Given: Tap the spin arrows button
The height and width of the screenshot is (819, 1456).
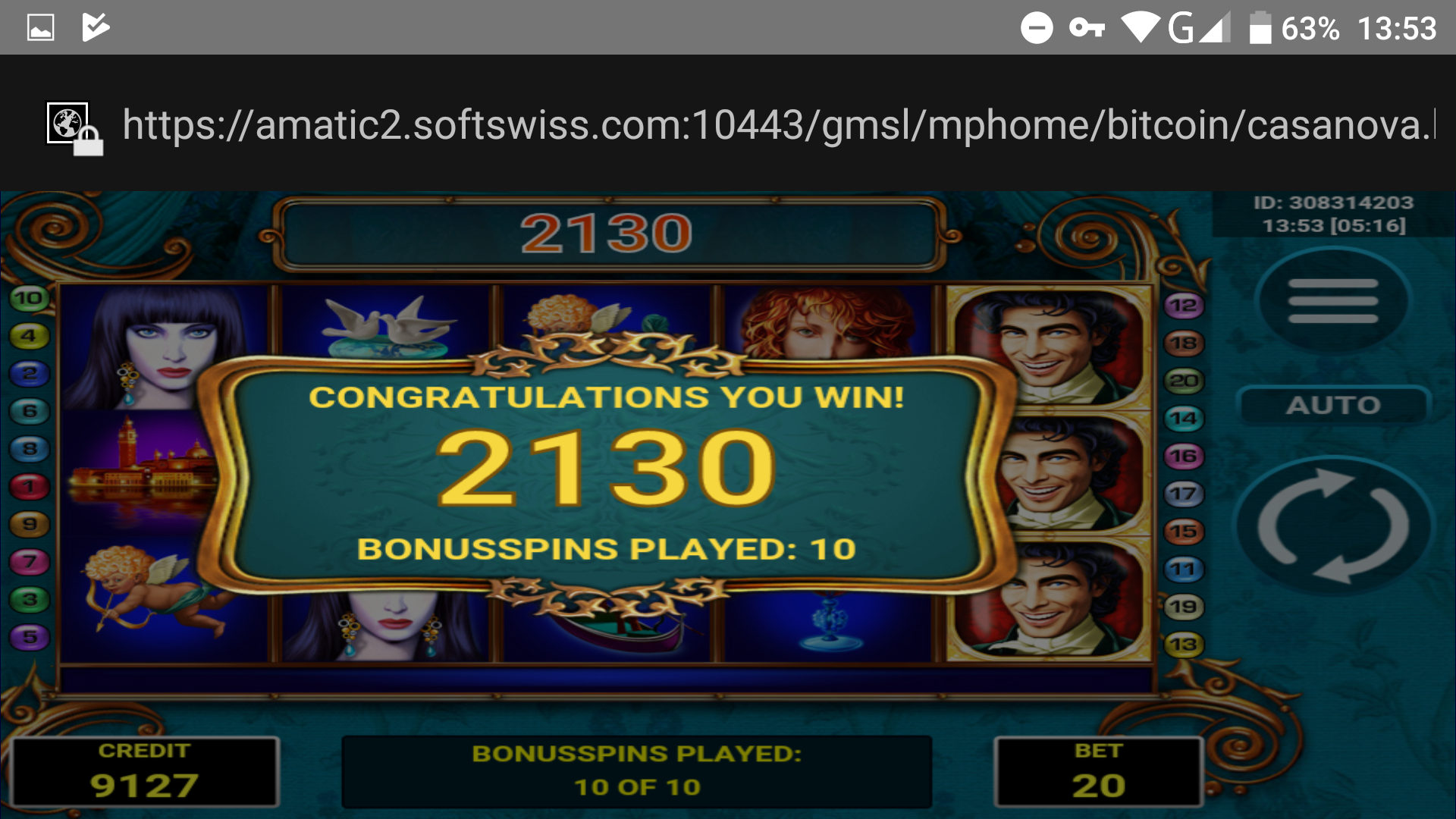Looking at the screenshot, I should (x=1333, y=526).
